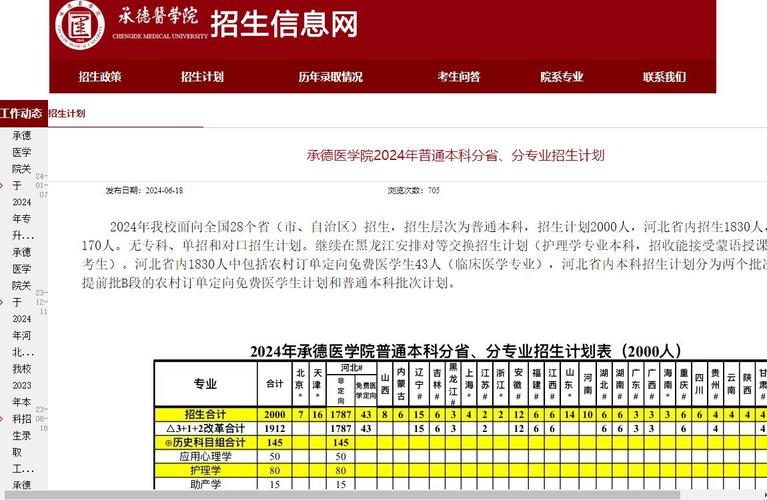Click the 应用心理学 row label

[x=205, y=456]
